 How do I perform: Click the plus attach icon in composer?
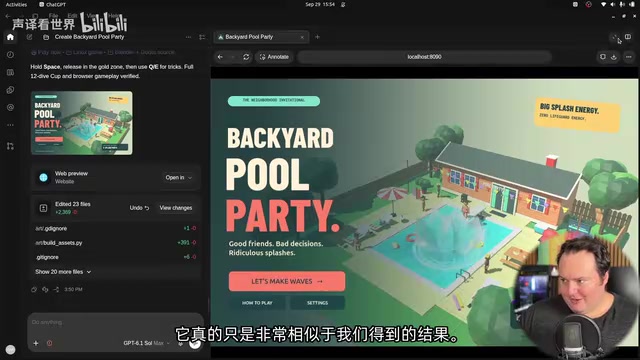36,343
